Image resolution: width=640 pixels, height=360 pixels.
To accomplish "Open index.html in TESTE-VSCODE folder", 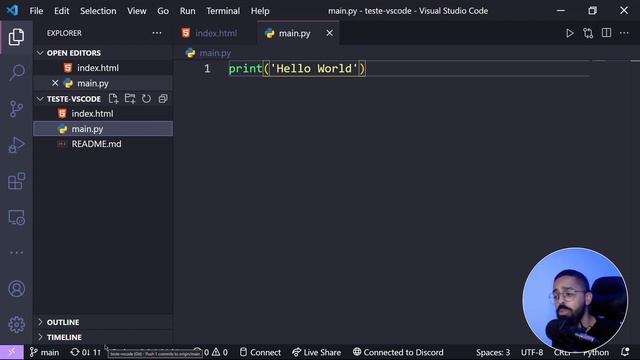I will pos(103,113).
